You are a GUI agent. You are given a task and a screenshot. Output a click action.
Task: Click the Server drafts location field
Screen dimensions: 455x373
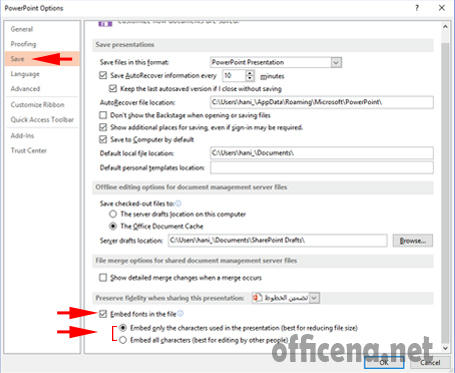click(x=278, y=240)
